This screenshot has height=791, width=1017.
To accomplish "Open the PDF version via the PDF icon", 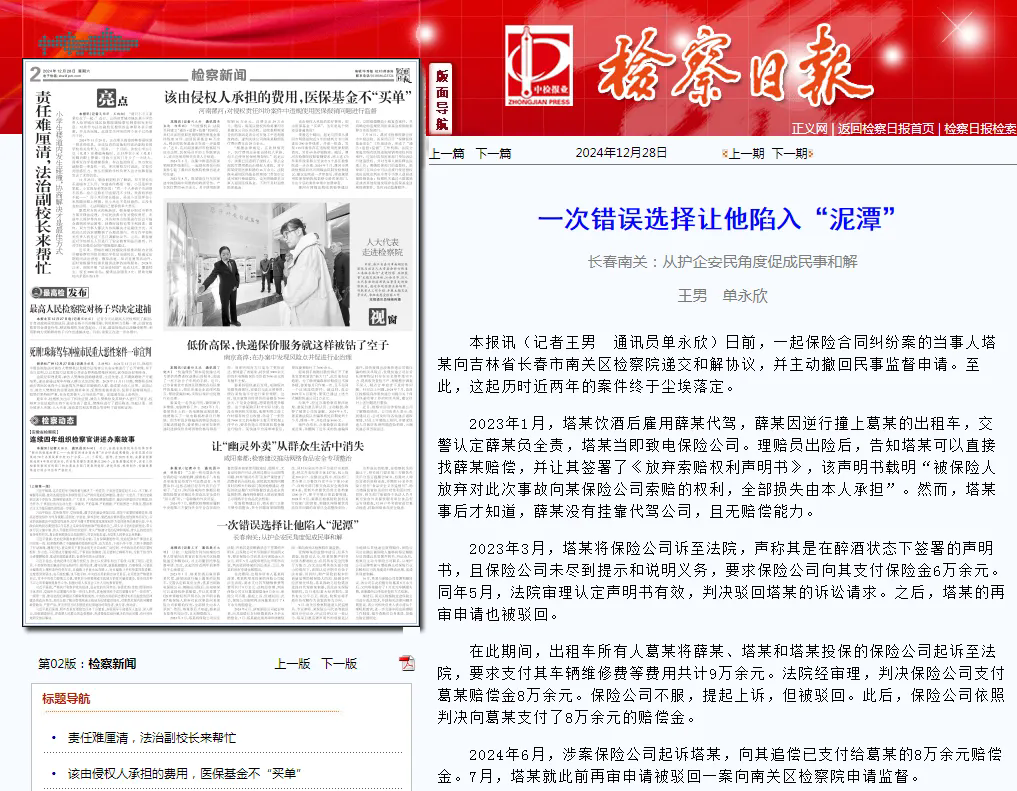I will click(406, 662).
